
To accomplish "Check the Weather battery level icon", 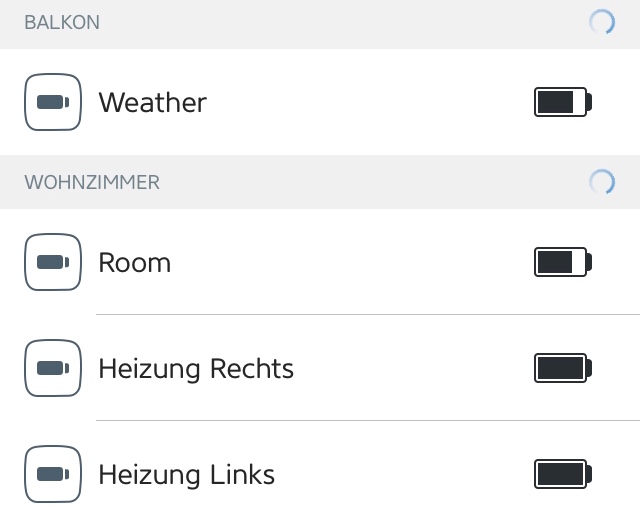I will click(x=563, y=102).
